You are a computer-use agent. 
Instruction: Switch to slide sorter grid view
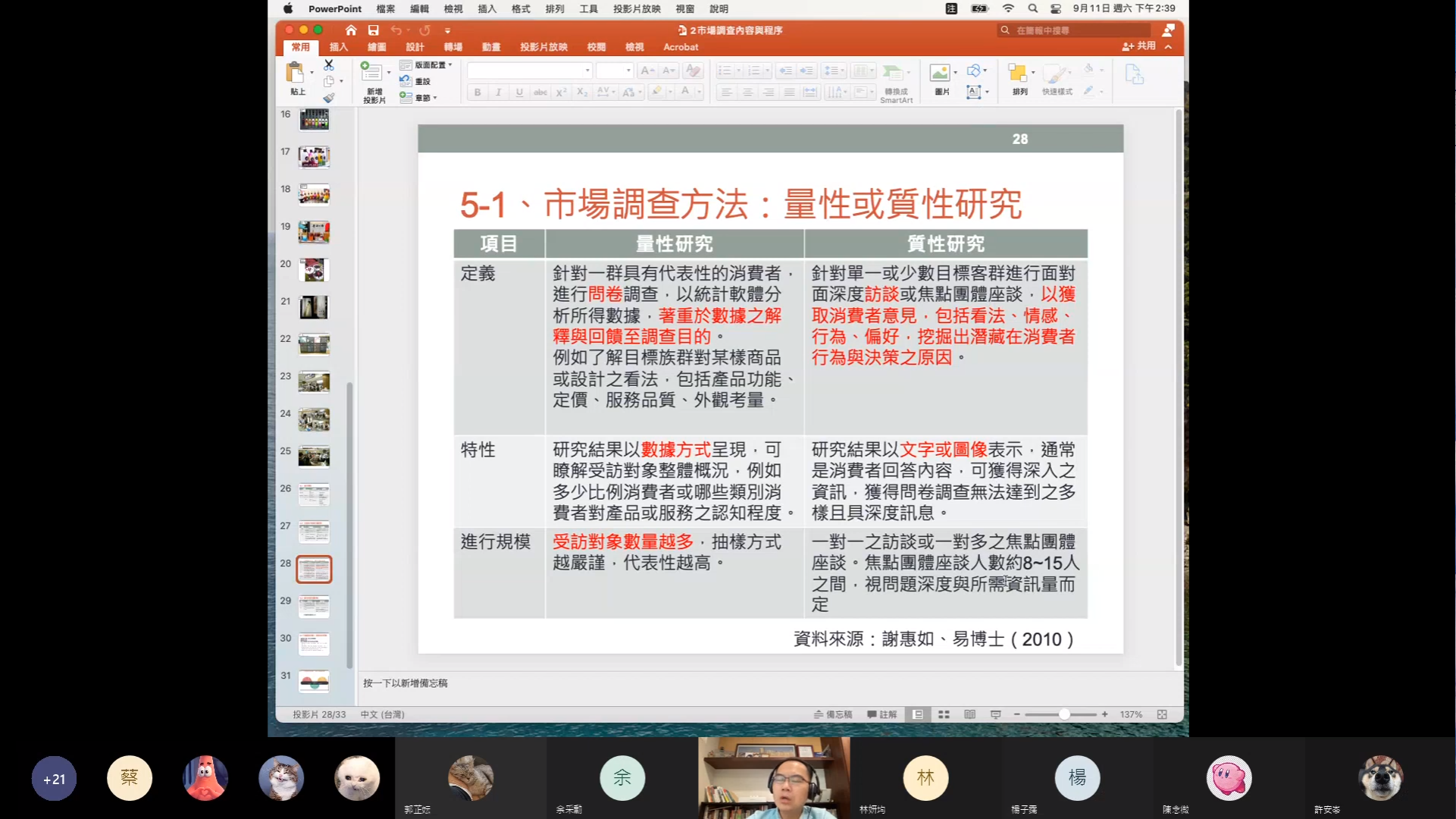[944, 714]
